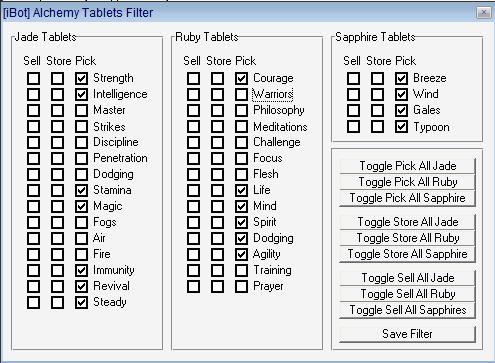Image resolution: width=495 pixels, height=363 pixels.
Task: Check Pick for Training ruby tablet
Action: (x=241, y=270)
